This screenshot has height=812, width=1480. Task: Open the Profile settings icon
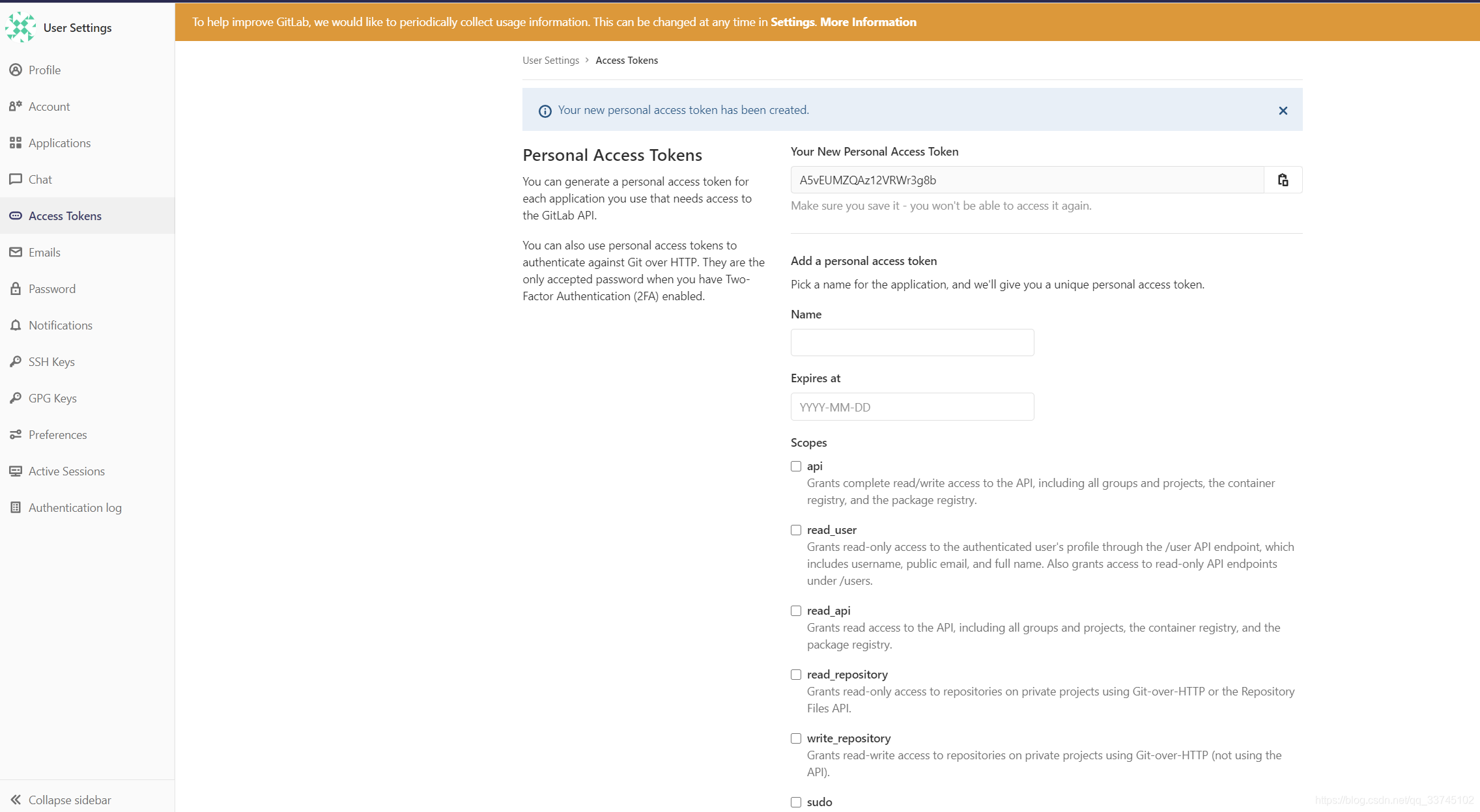click(16, 70)
